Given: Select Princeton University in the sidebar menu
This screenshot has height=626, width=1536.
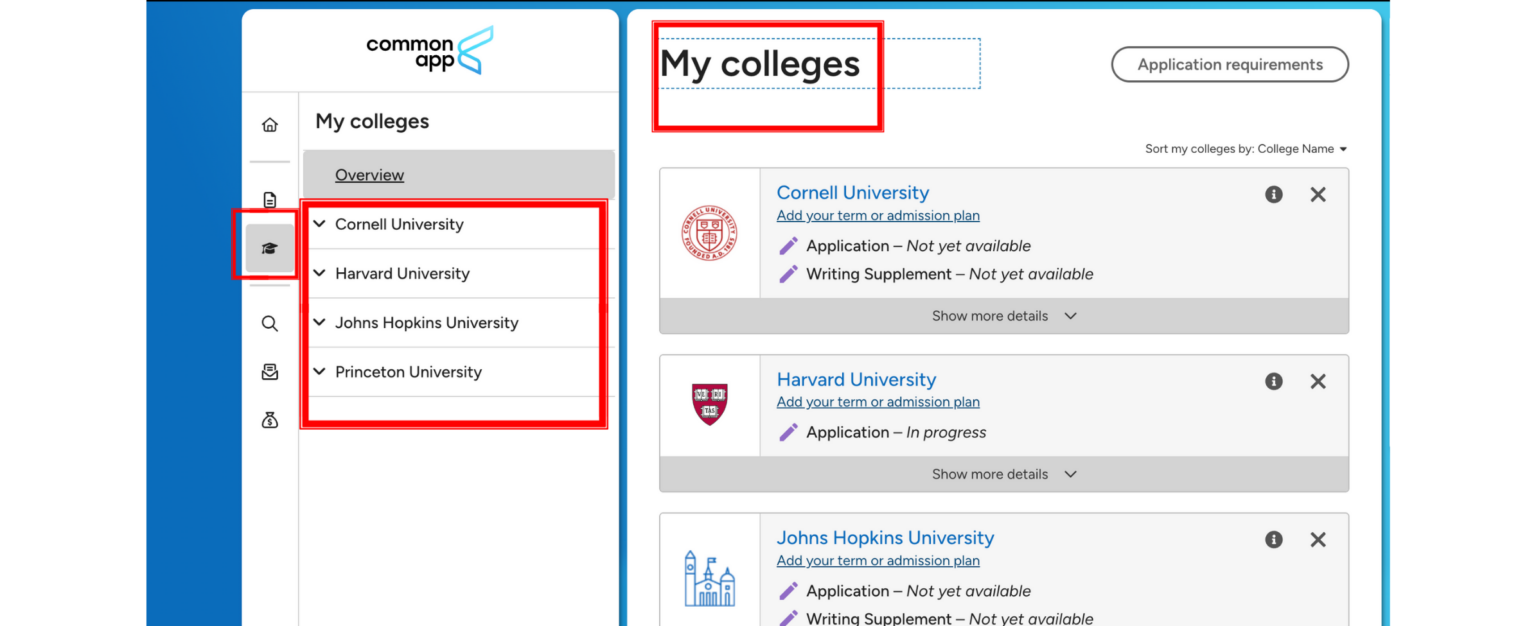Looking at the screenshot, I should [409, 371].
